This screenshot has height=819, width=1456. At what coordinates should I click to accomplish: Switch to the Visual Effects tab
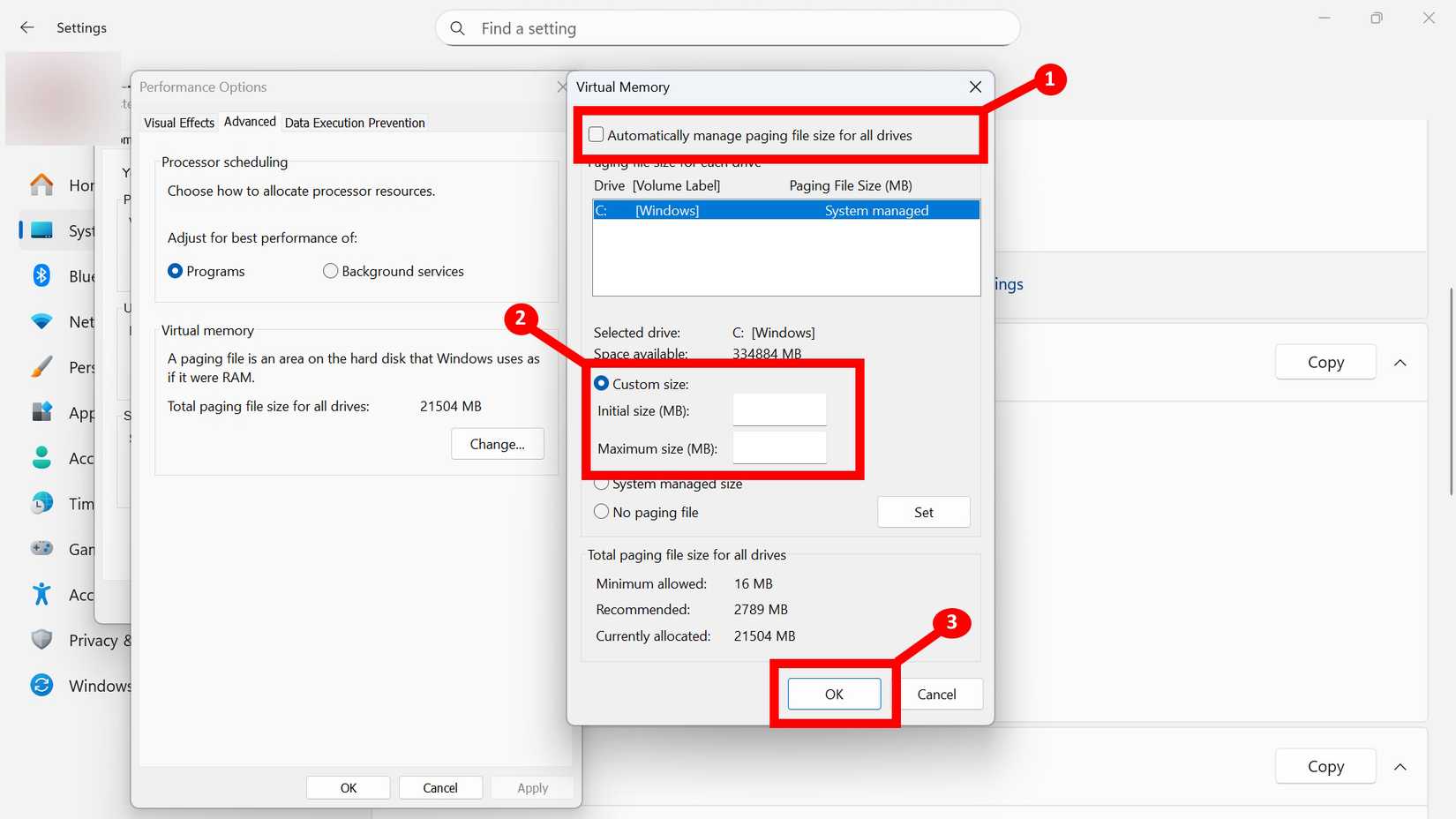pos(178,122)
